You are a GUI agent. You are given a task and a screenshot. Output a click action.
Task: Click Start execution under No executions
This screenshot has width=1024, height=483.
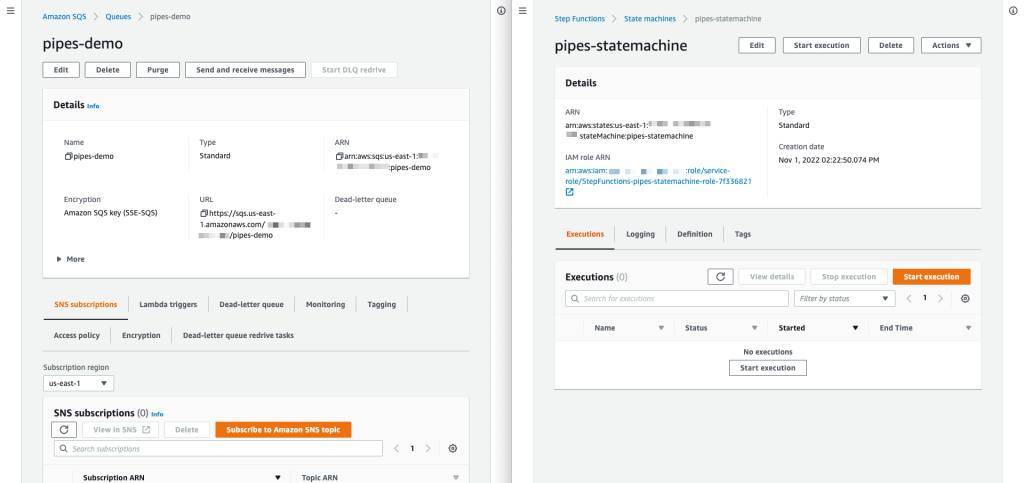point(768,368)
